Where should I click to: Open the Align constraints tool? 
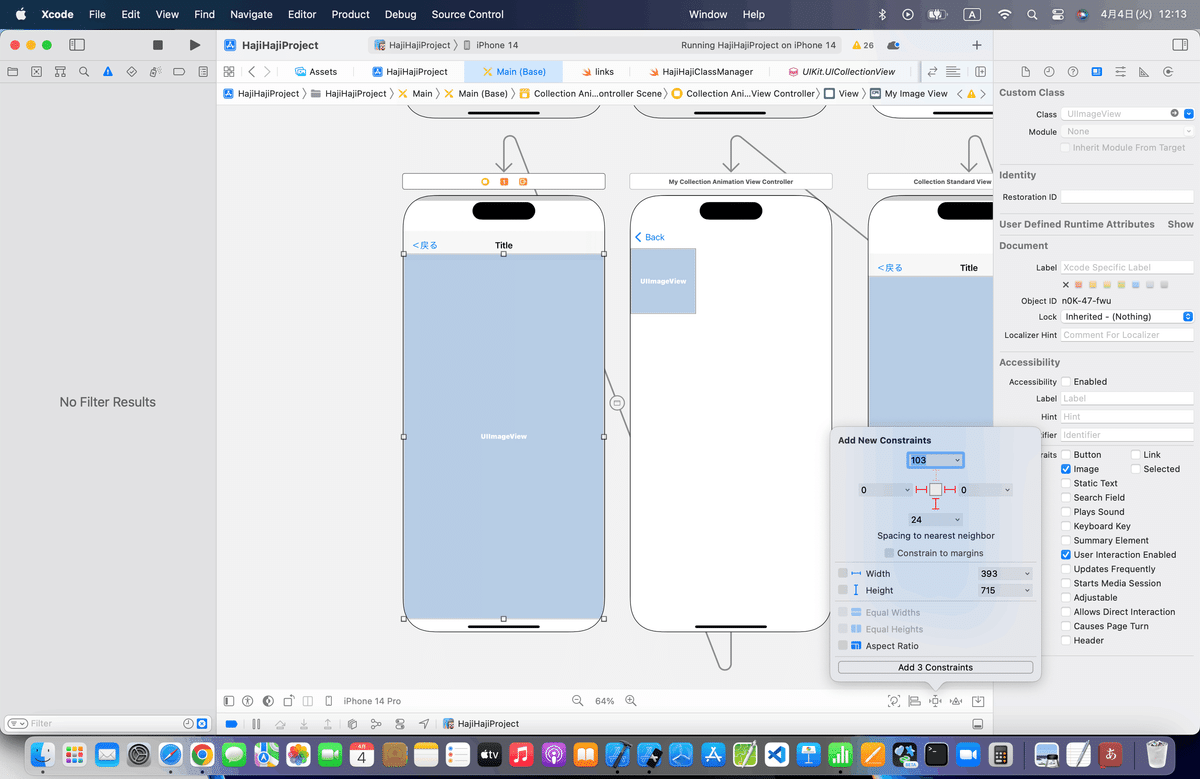pyautogui.click(x=914, y=701)
